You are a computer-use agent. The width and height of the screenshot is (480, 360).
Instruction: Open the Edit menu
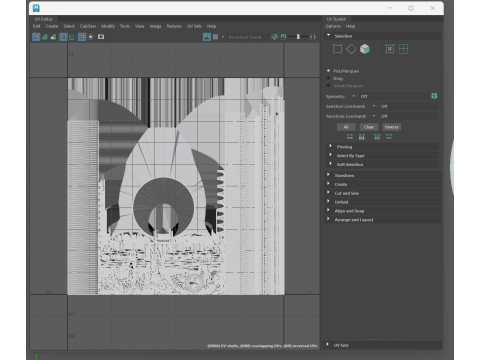(36, 26)
